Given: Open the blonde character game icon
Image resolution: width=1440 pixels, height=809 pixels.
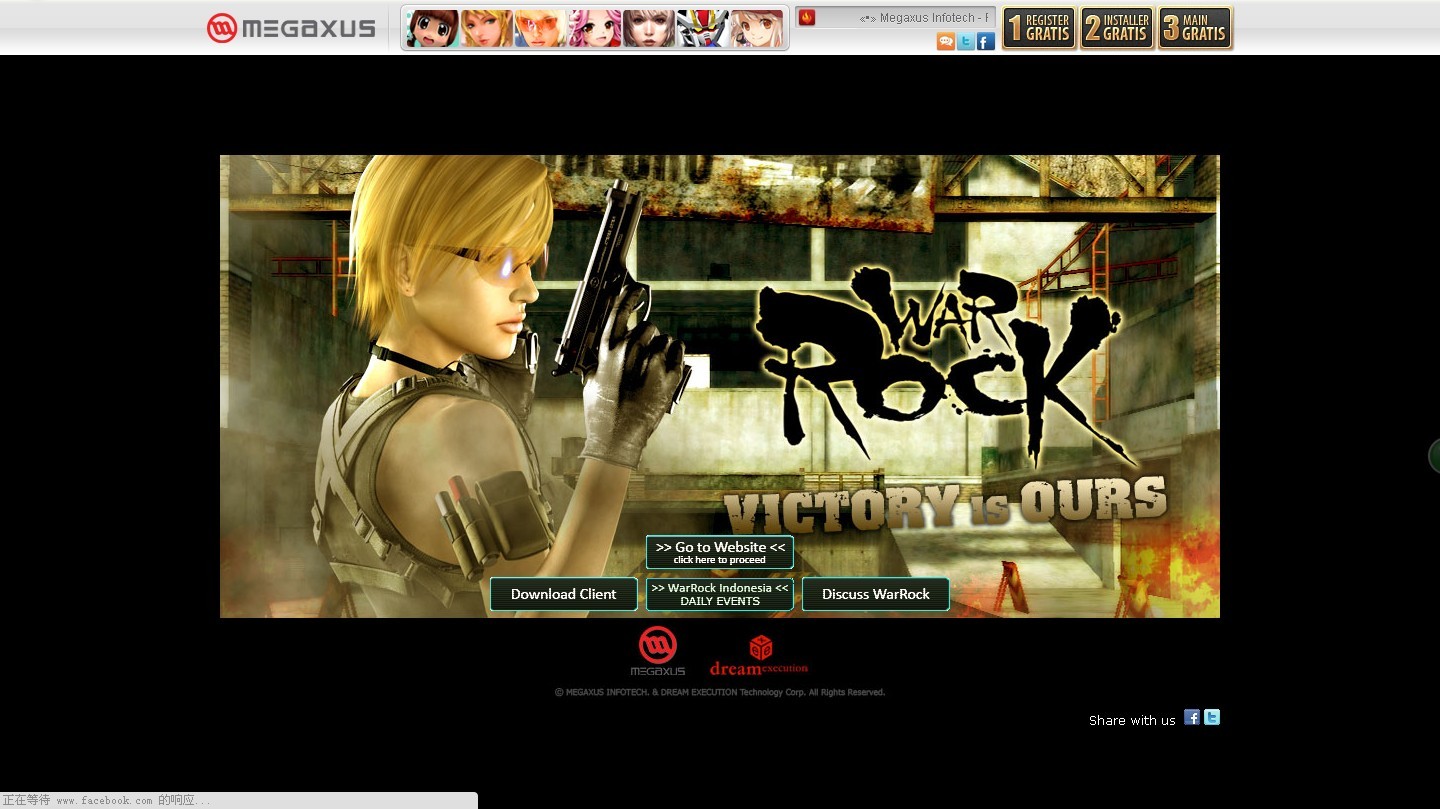Looking at the screenshot, I should [487, 28].
